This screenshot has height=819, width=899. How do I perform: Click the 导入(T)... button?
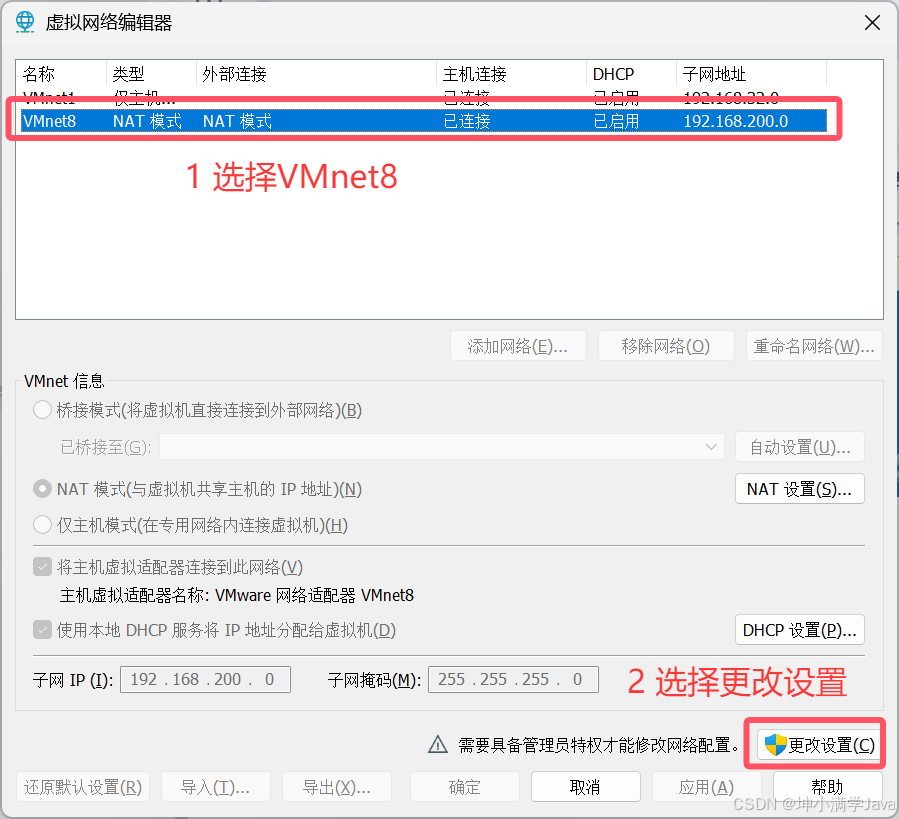(x=216, y=787)
